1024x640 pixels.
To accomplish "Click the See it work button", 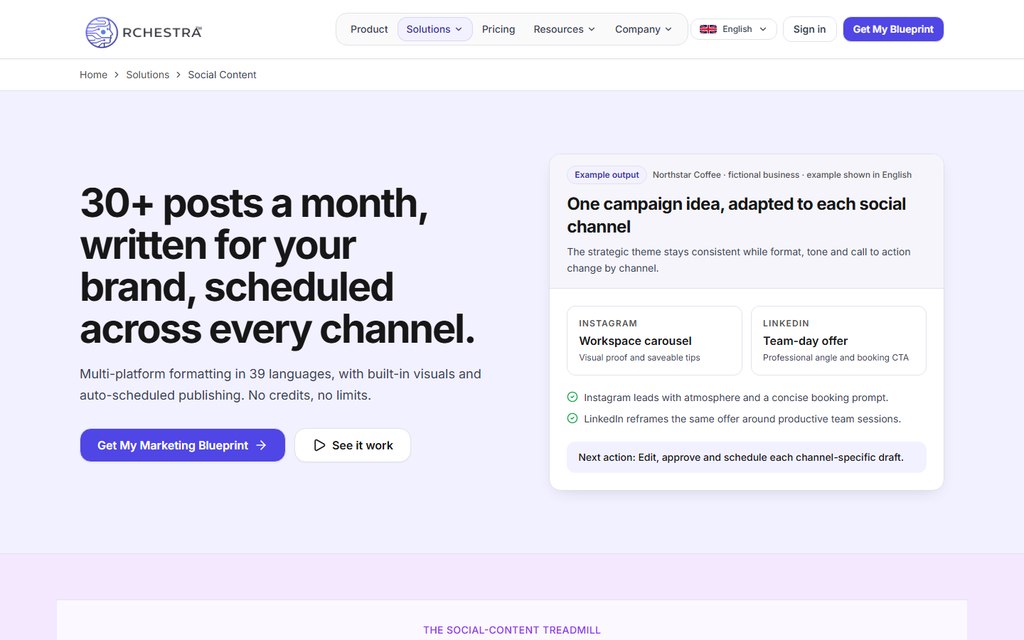I will tap(353, 445).
